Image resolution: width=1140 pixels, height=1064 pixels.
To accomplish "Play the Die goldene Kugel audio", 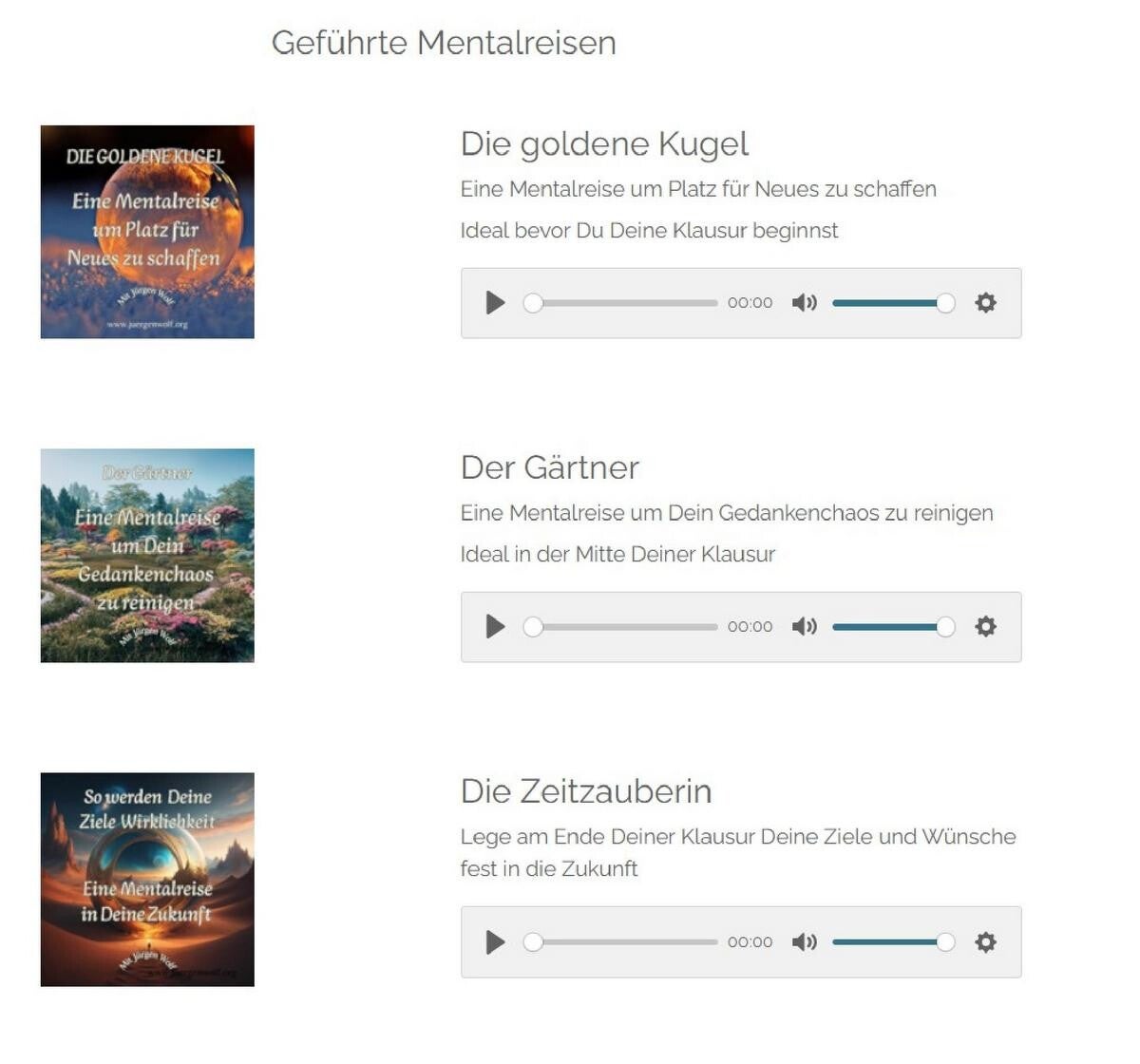I will [495, 303].
